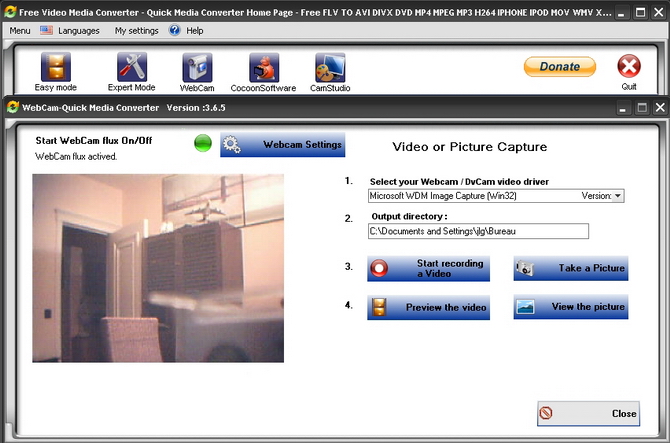
Task: Click the yellow Donate button
Action: [x=559, y=67]
